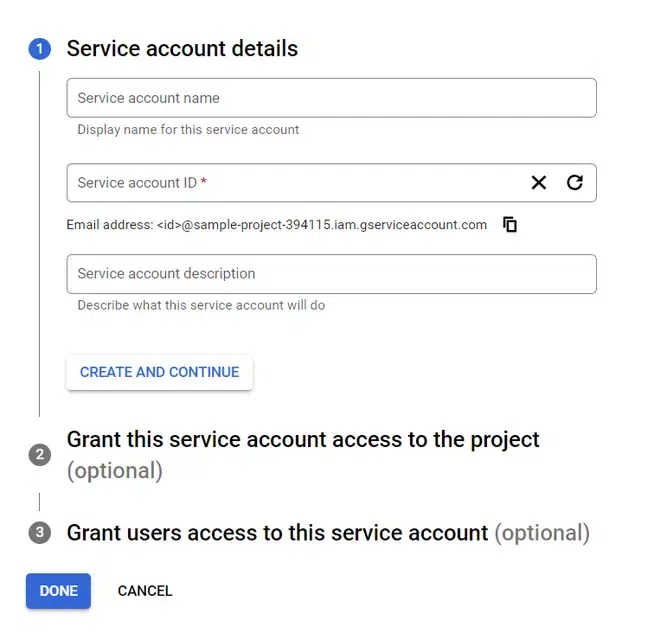Select the Service account description box
The height and width of the screenshot is (633, 660).
tap(331, 274)
